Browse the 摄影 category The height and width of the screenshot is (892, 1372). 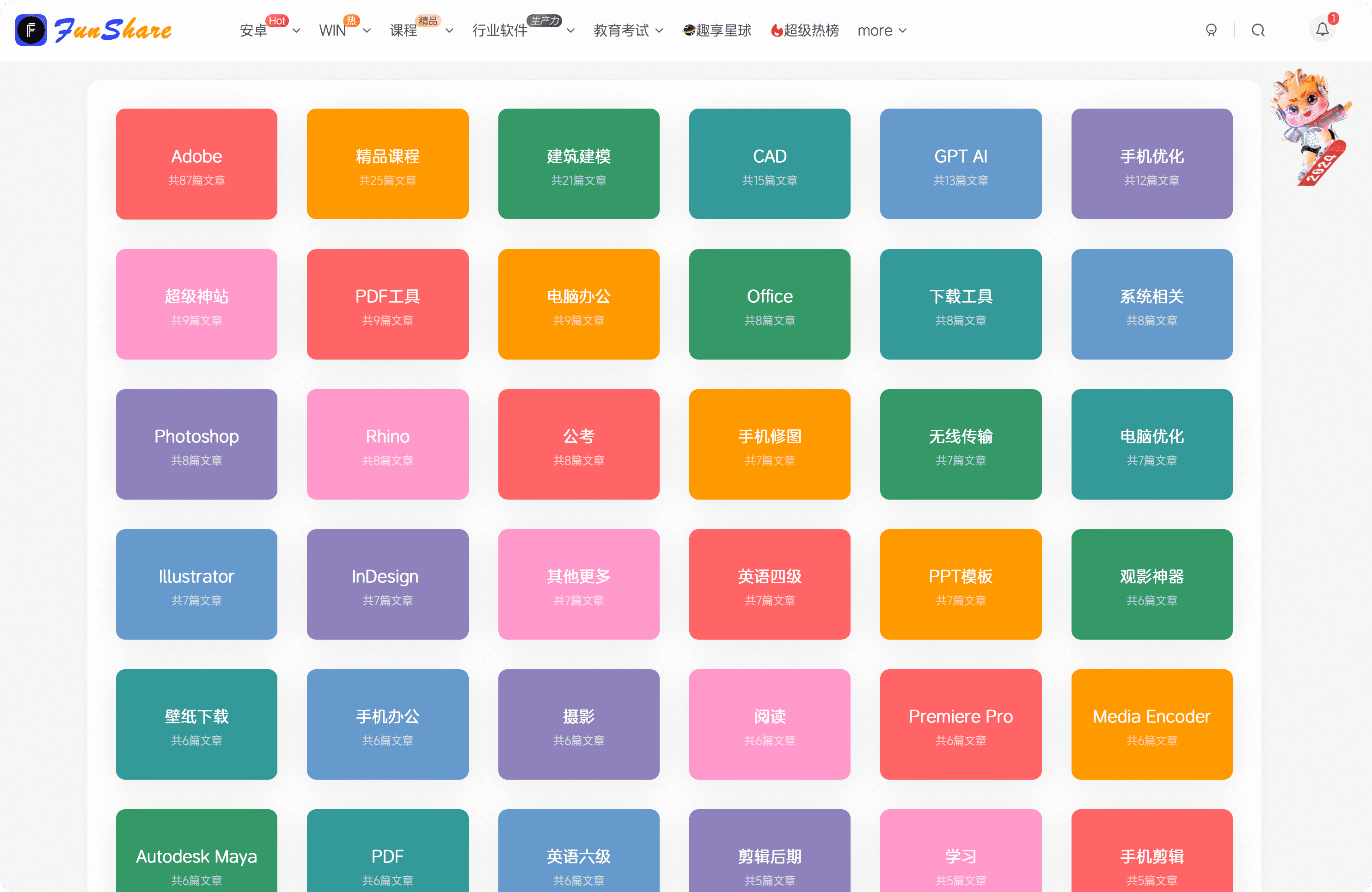(x=579, y=724)
